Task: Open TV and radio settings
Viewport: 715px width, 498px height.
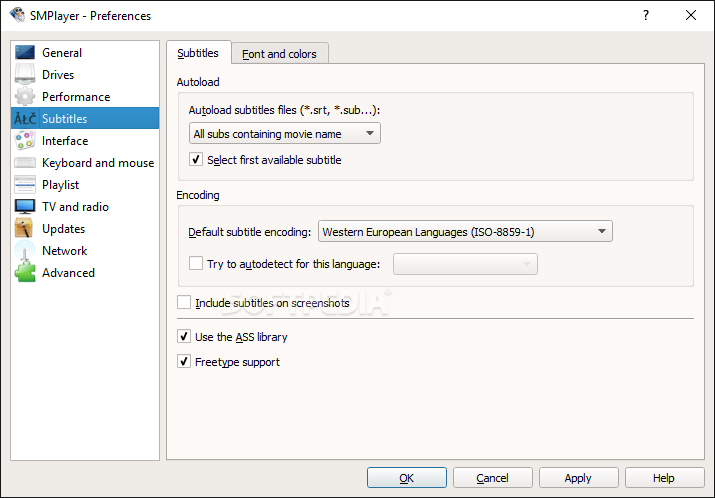Action: coord(85,207)
